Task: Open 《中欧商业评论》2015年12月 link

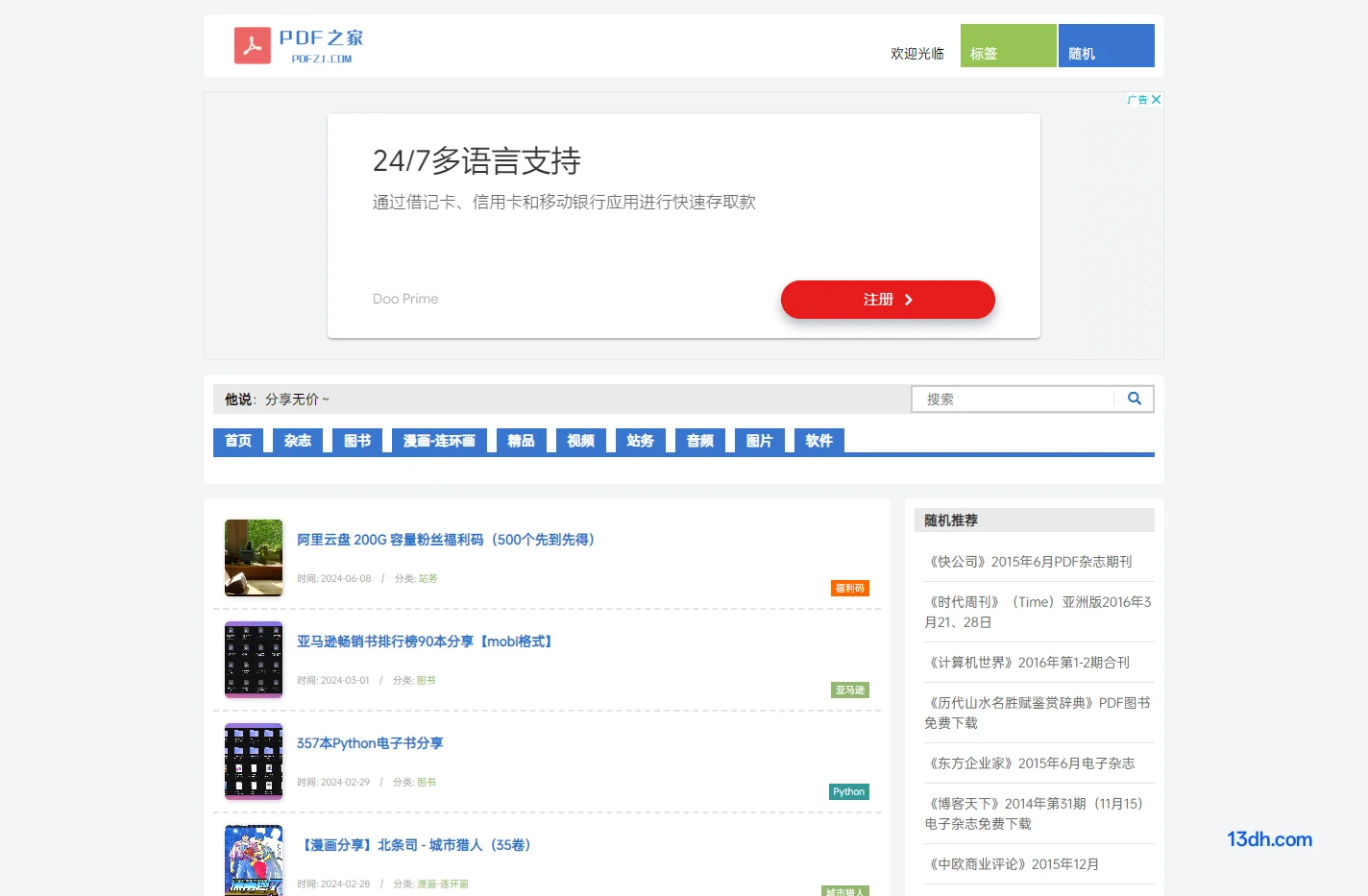Action: coord(1013,864)
